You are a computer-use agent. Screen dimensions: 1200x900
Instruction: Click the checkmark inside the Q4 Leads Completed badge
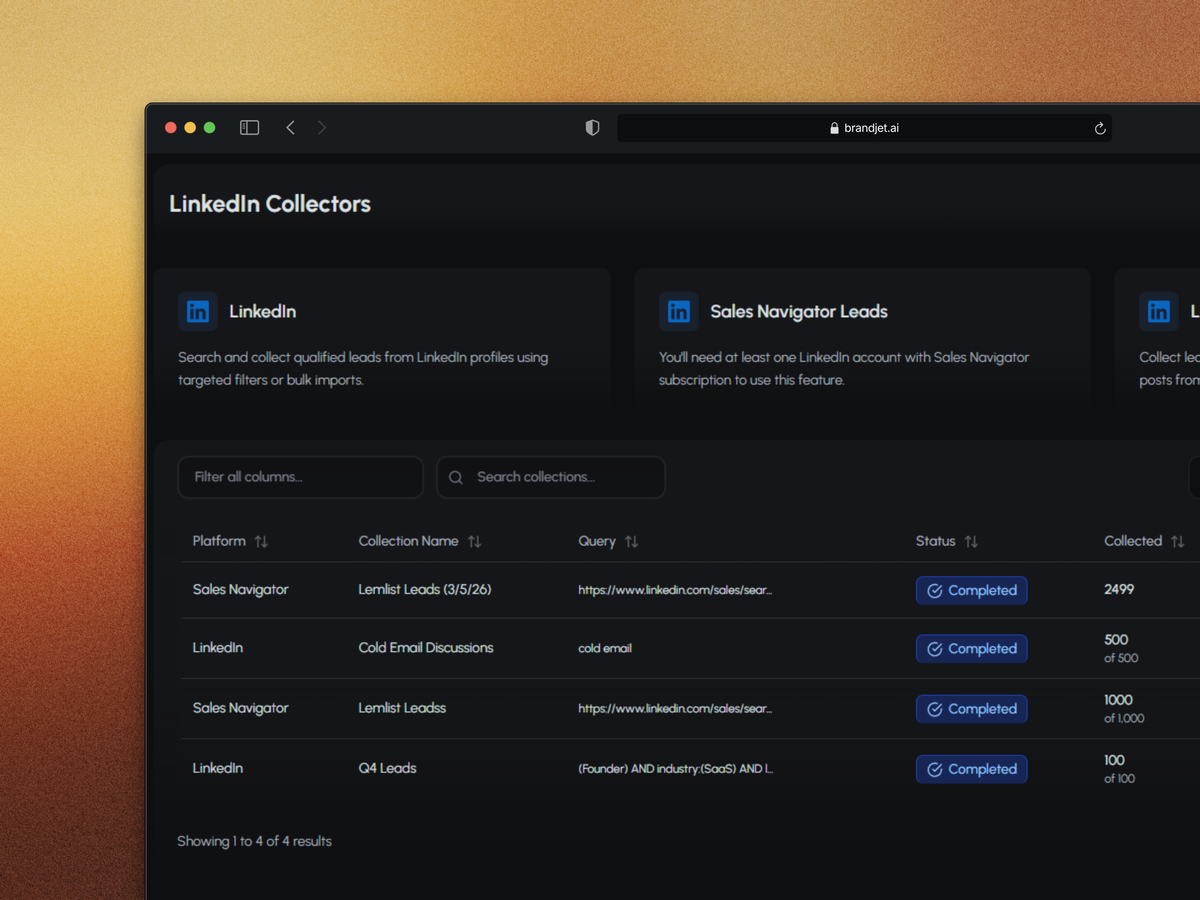coord(934,769)
